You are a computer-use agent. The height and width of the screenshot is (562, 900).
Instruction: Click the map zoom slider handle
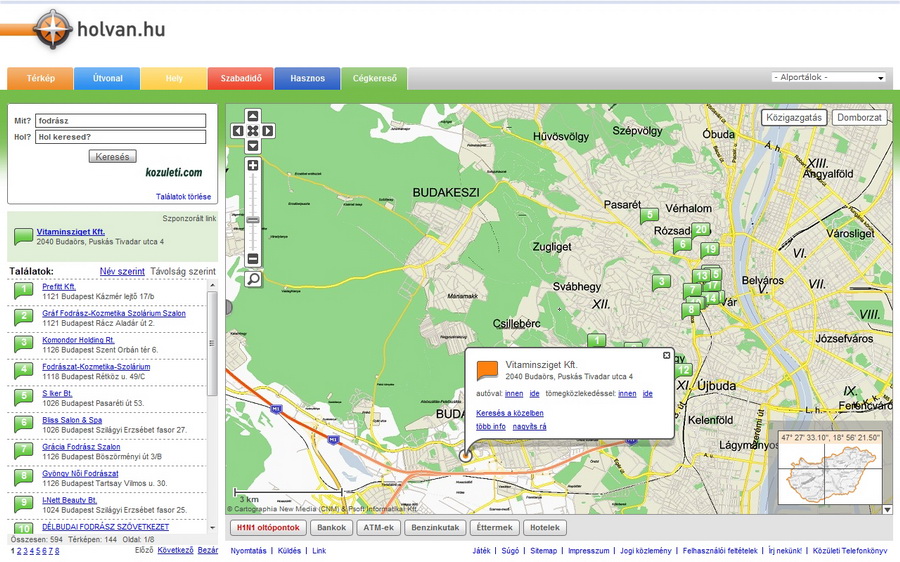tap(253, 220)
